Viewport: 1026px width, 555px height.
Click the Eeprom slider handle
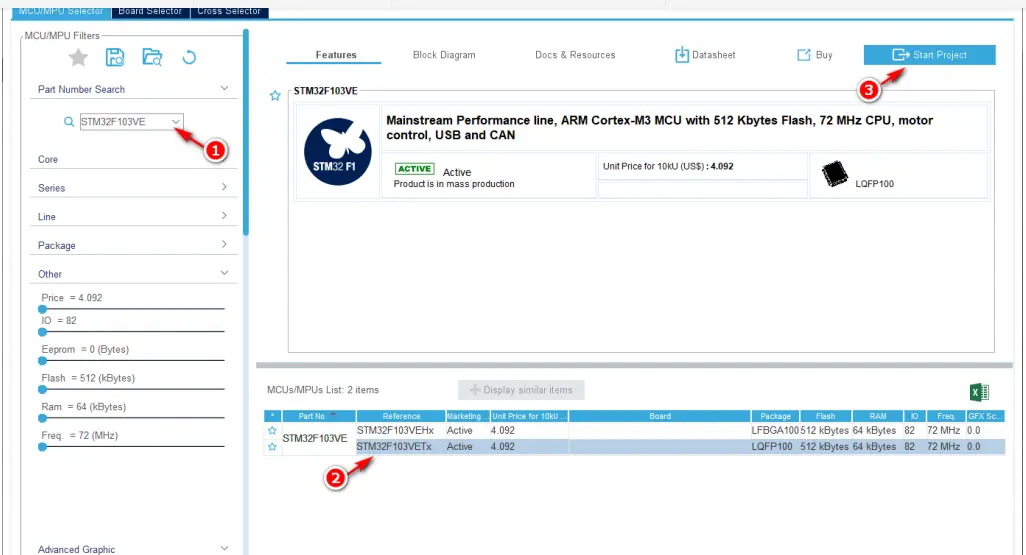[x=43, y=361]
